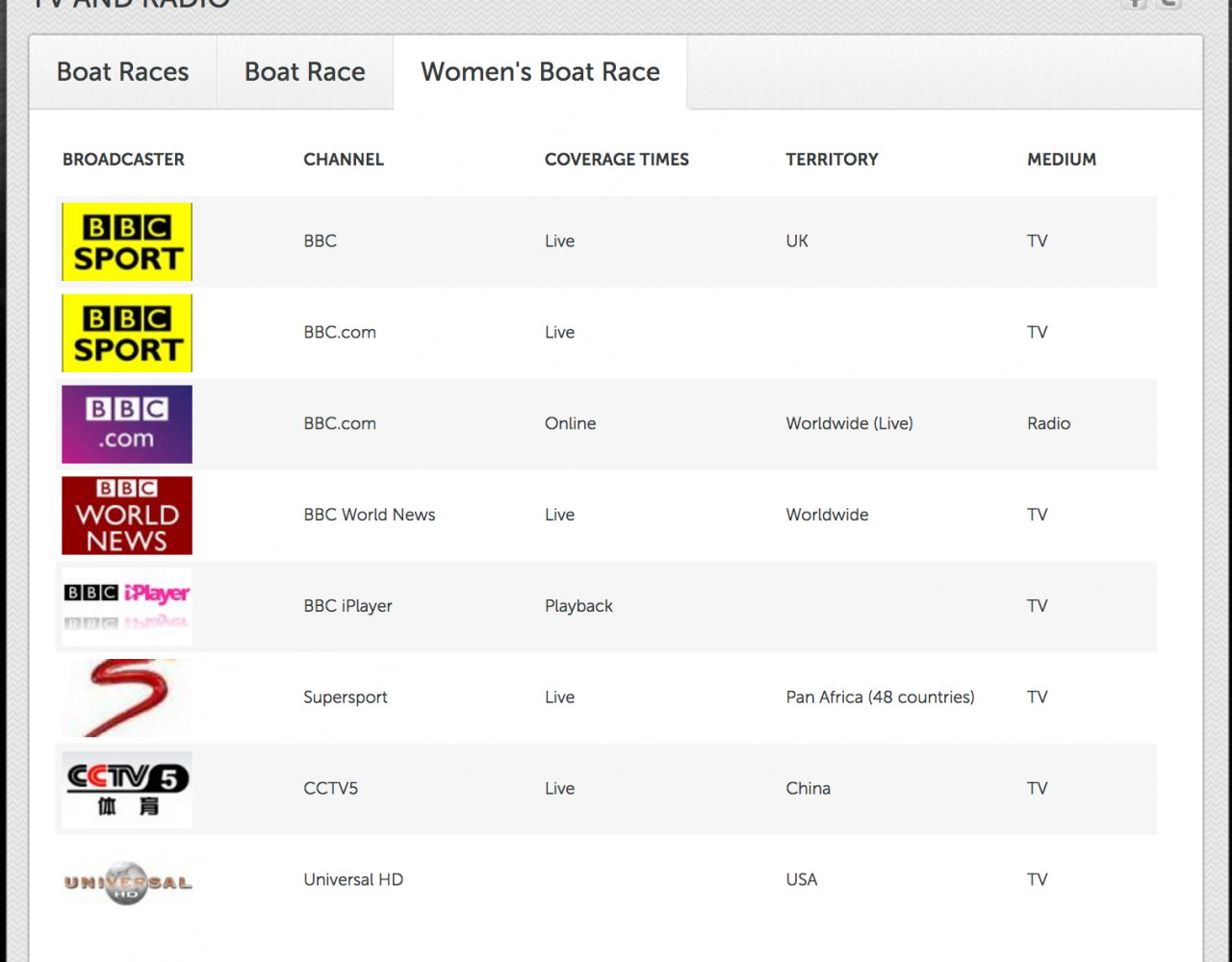Click the Universal HD logo
The width and height of the screenshot is (1232, 962).
tap(127, 881)
